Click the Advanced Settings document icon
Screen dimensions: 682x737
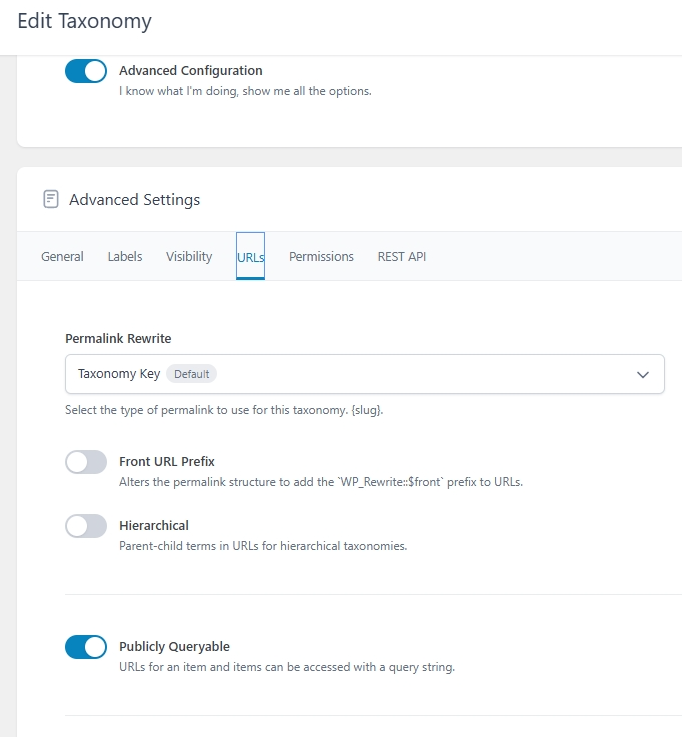pyautogui.click(x=50, y=199)
